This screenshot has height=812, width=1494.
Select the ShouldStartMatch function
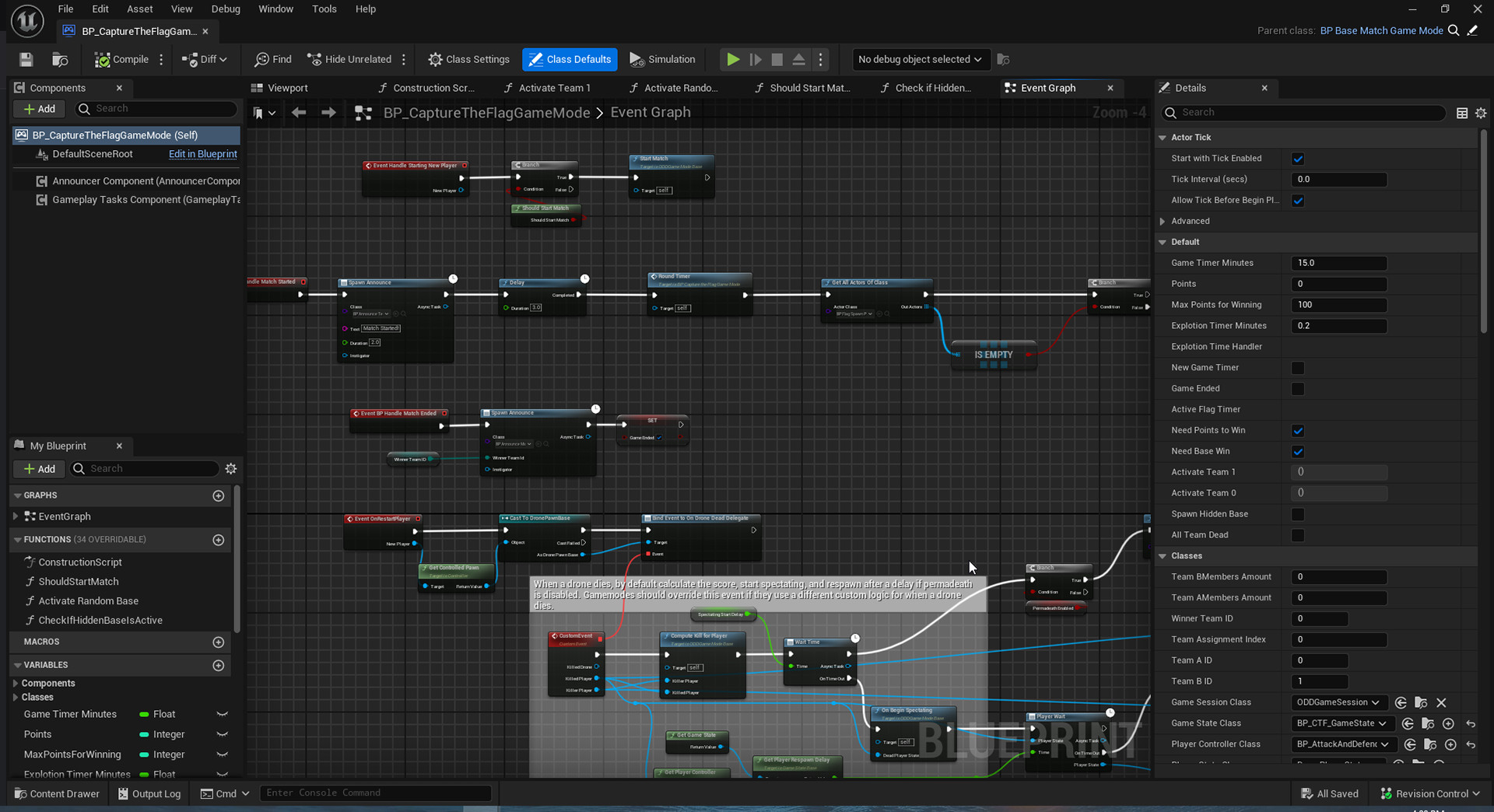click(79, 582)
